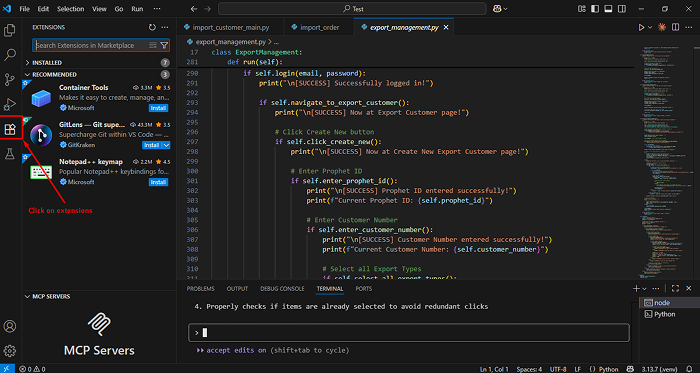Click Spaces: 4 indentation in status bar
Viewport: 700px width, 373px height.
click(x=529, y=369)
